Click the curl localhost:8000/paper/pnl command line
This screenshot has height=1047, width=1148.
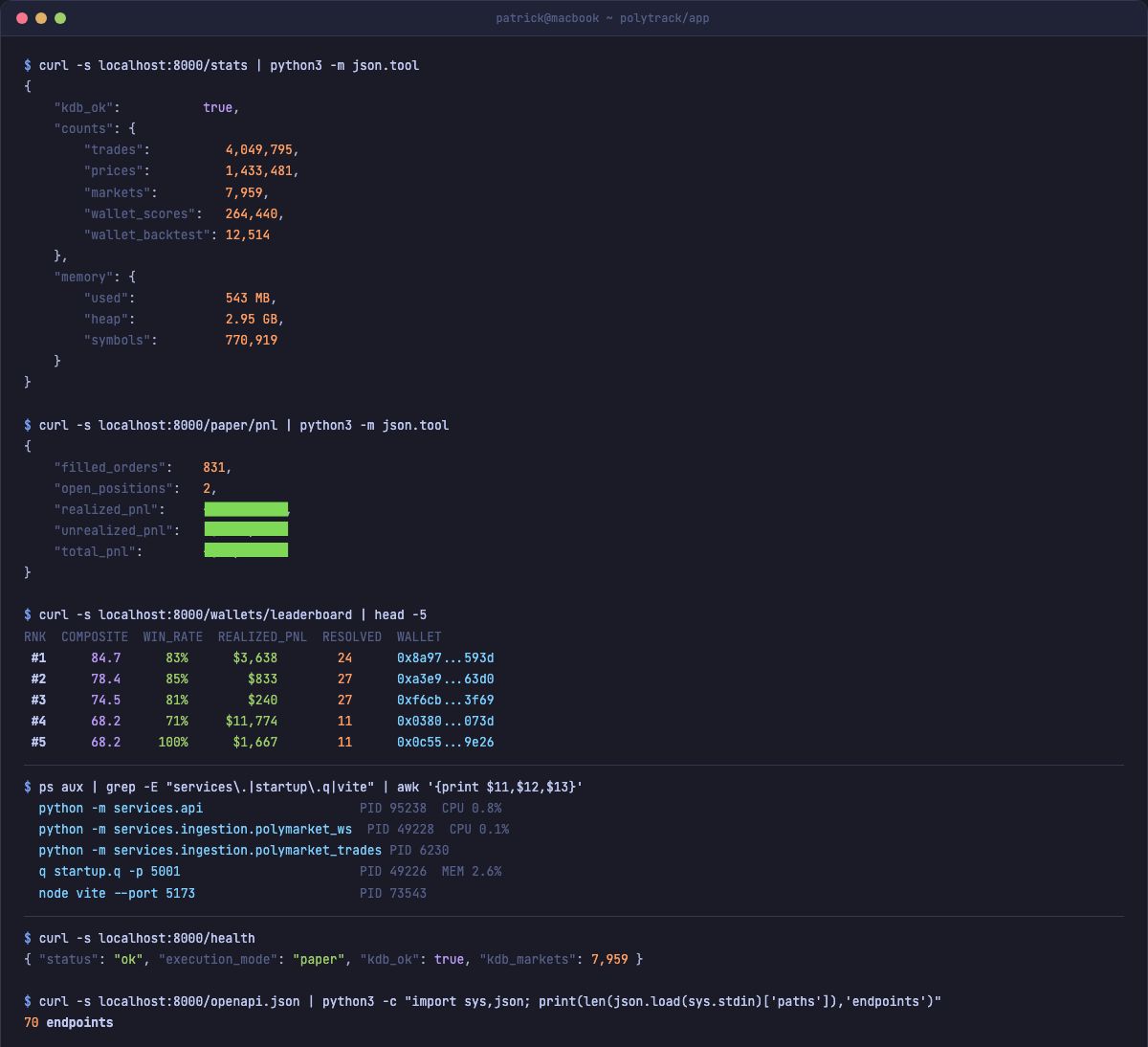pyautogui.click(x=236, y=425)
